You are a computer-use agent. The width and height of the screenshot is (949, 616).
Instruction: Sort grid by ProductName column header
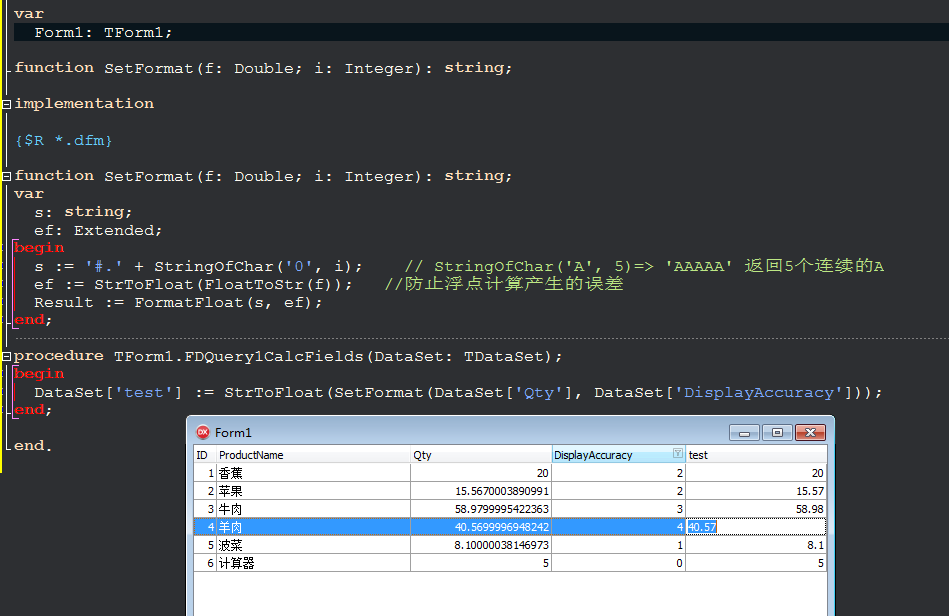tap(313, 455)
